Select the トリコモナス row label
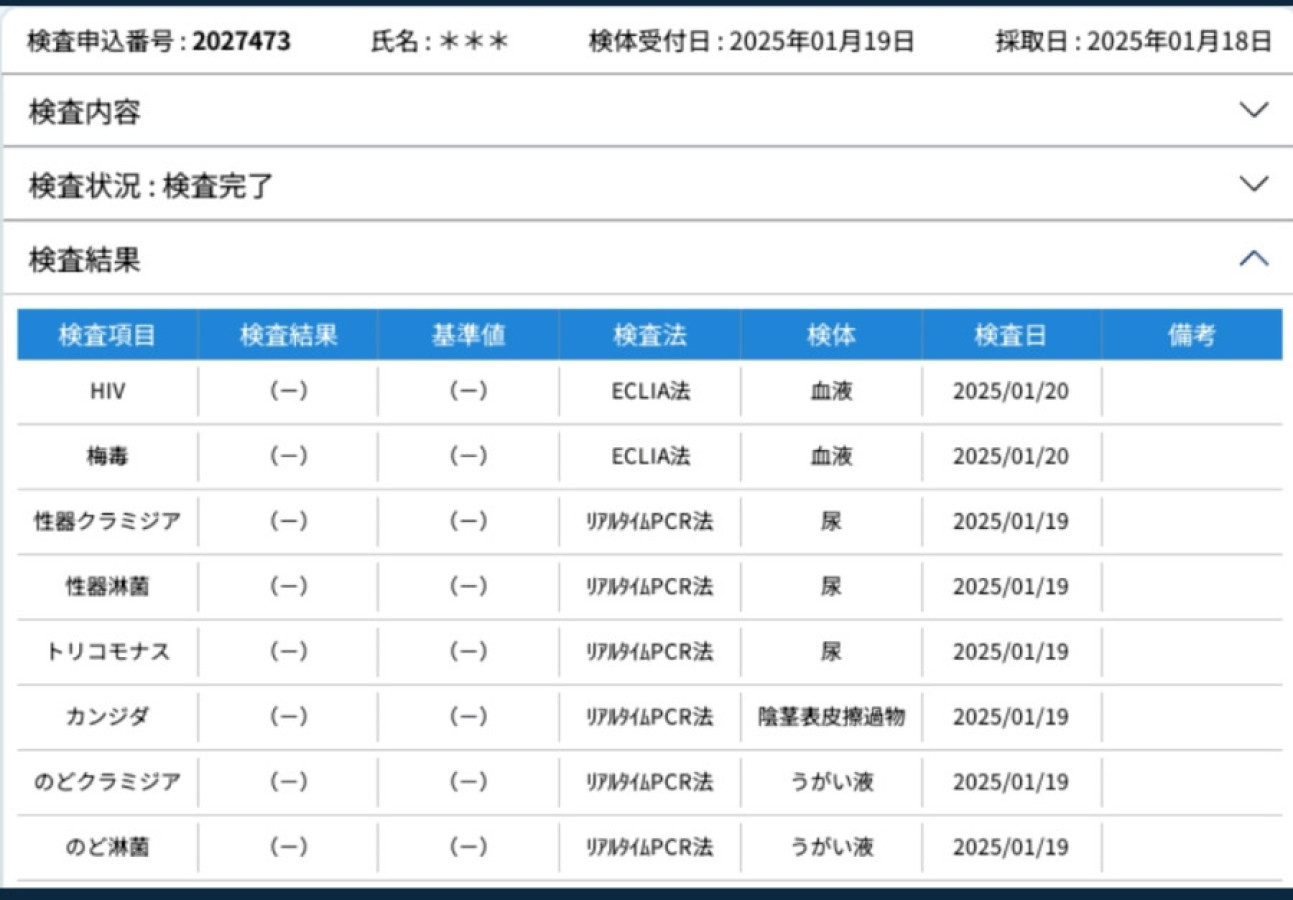The height and width of the screenshot is (900, 1293). pos(107,652)
